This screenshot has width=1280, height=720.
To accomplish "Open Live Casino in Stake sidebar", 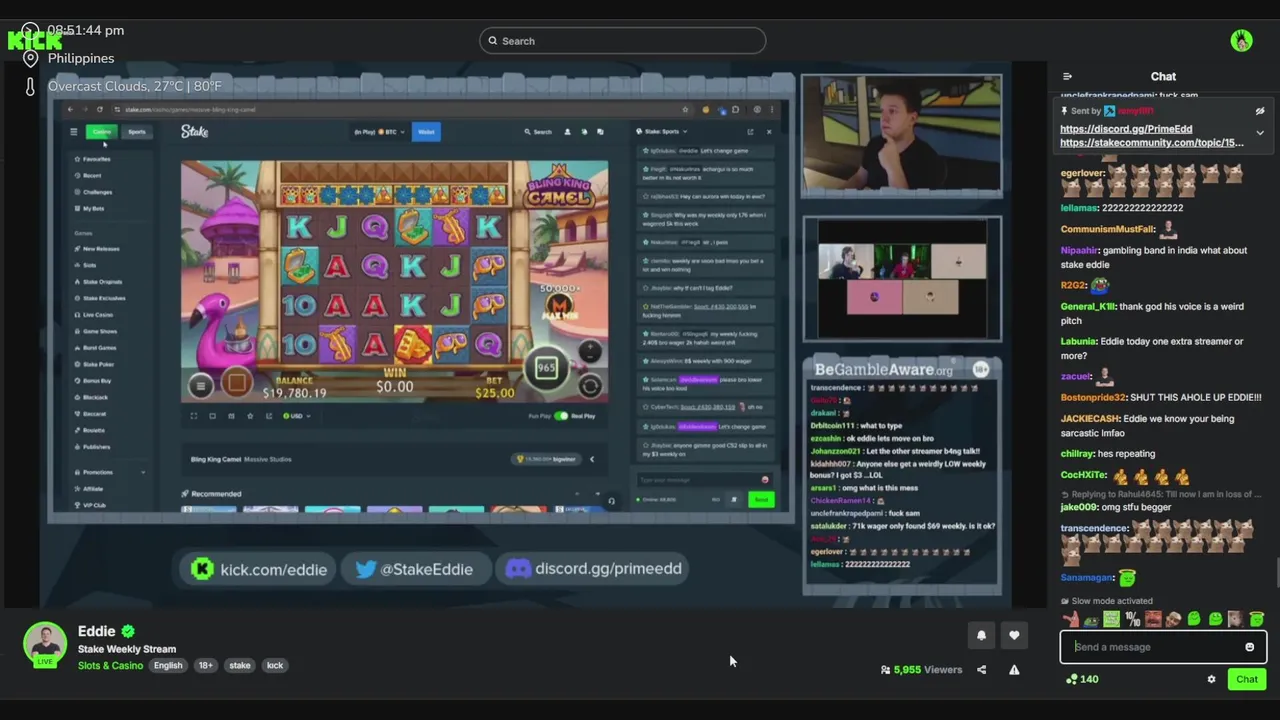I will pyautogui.click(x=93, y=315).
